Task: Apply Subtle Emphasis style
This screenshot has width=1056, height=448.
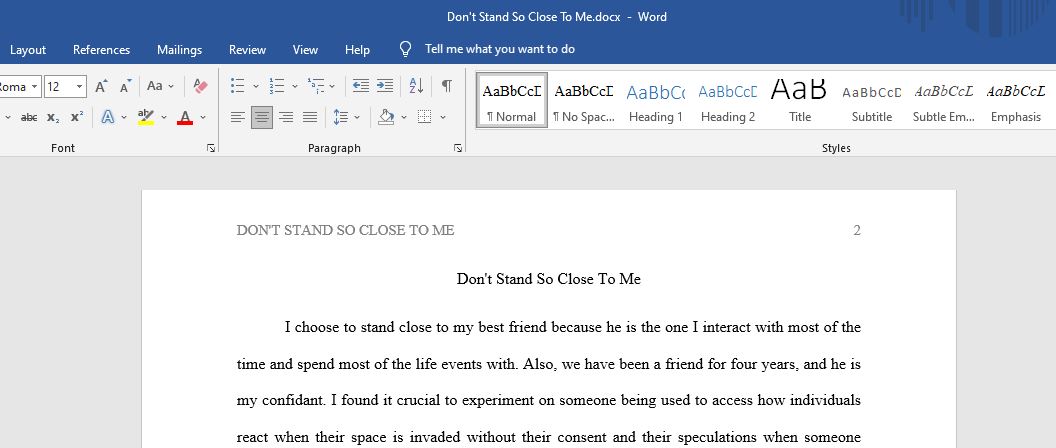Action: pyautogui.click(x=944, y=100)
